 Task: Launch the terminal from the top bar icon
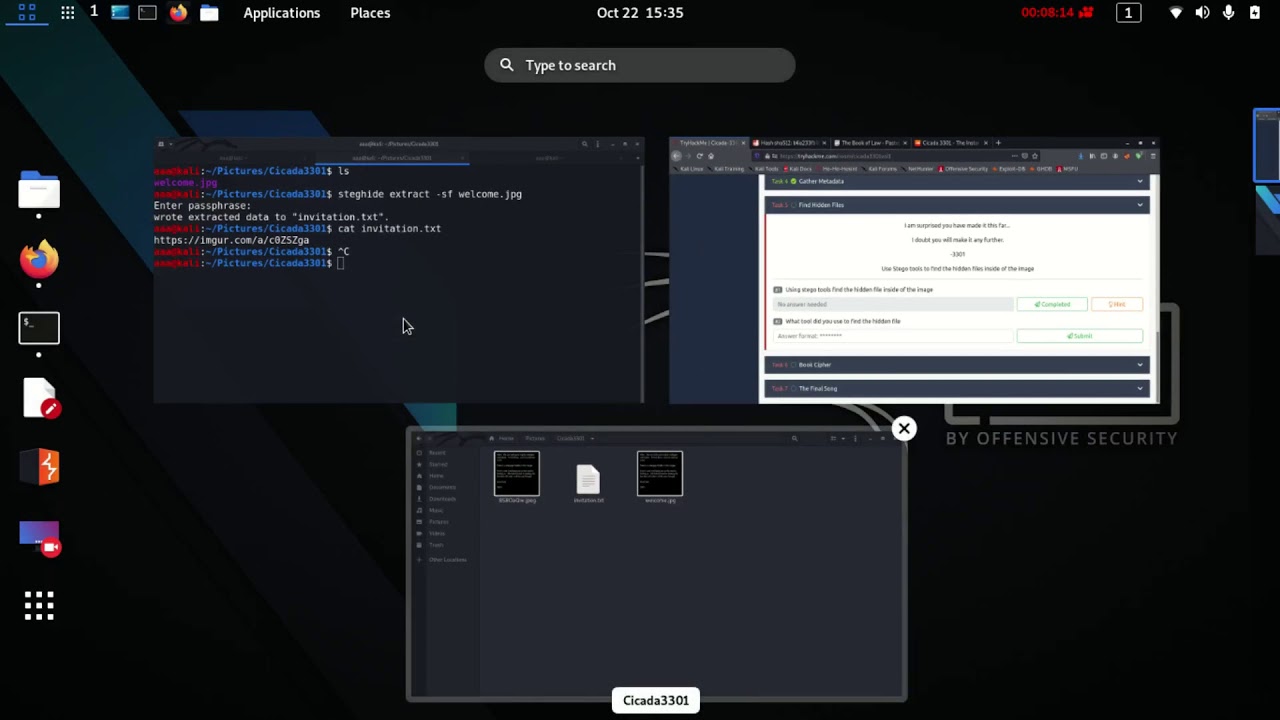point(148,13)
